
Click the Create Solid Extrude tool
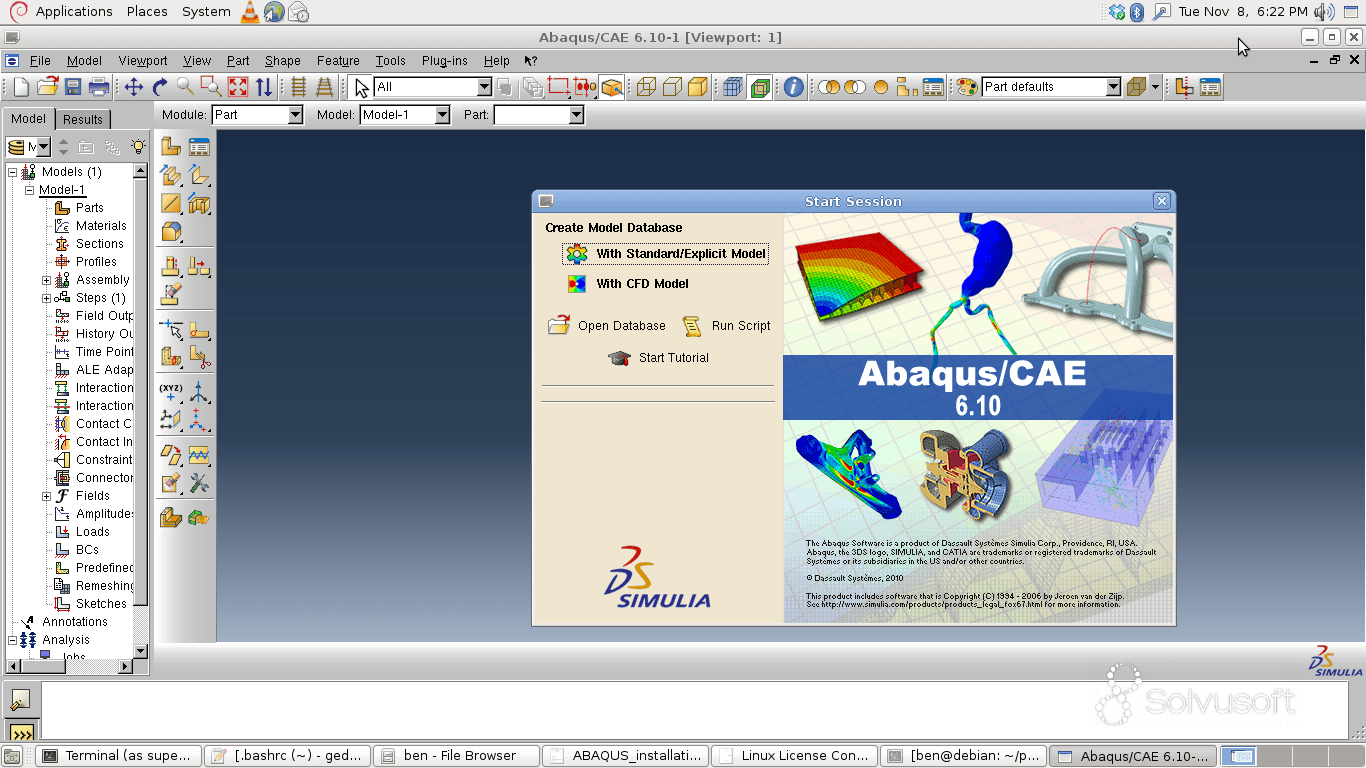pos(171,176)
